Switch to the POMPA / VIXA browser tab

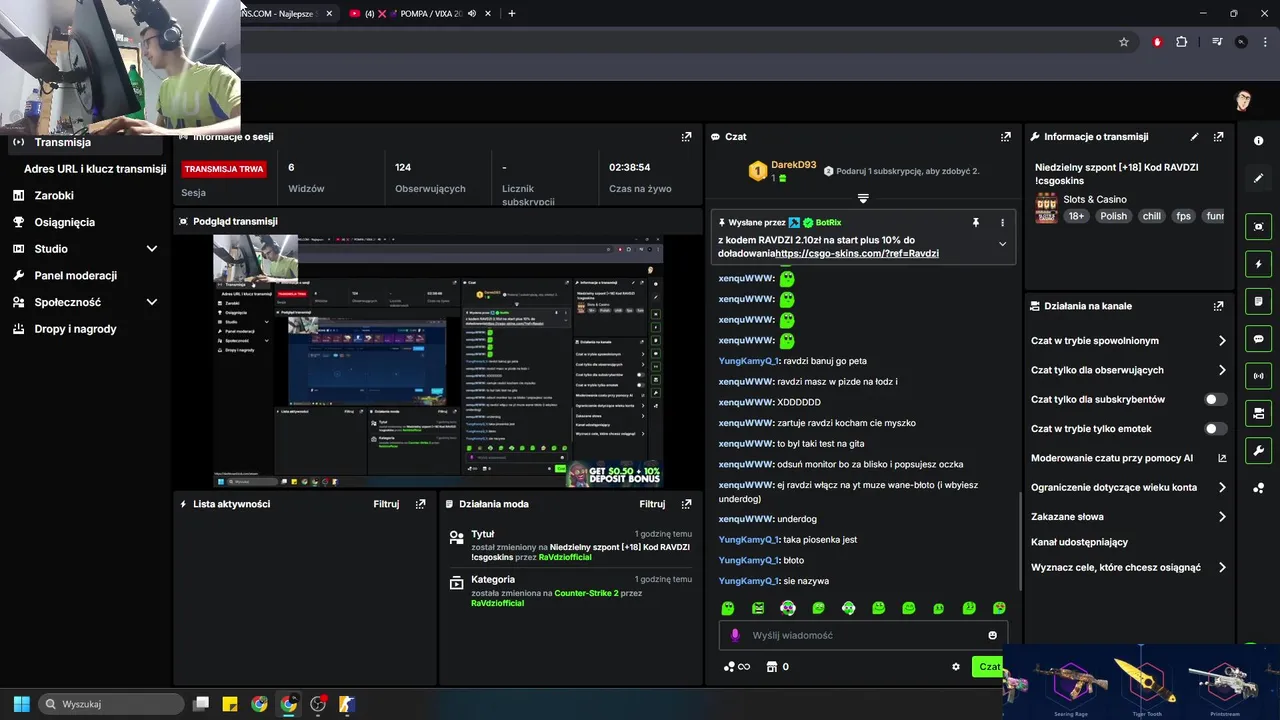420,14
